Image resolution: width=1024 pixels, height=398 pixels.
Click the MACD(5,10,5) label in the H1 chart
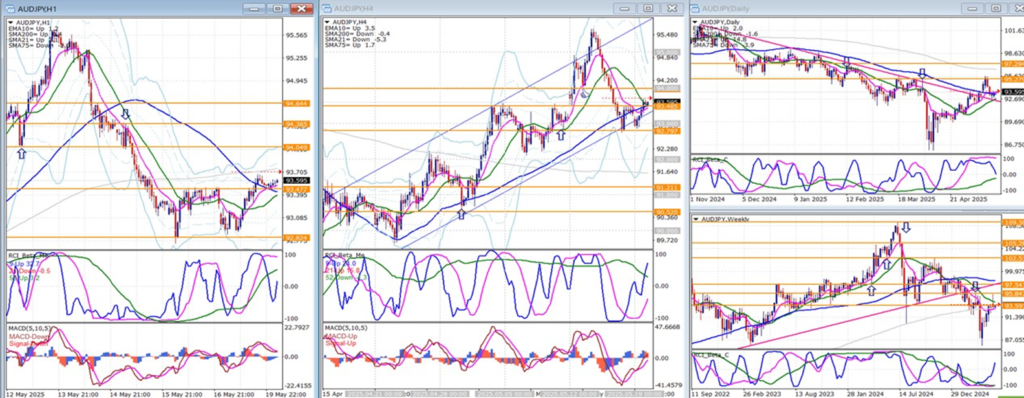[29, 327]
